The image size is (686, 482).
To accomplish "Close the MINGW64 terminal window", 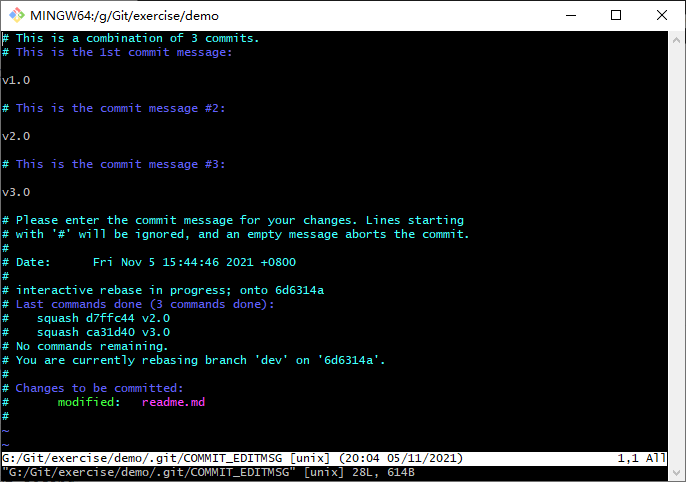I will tap(662, 15).
